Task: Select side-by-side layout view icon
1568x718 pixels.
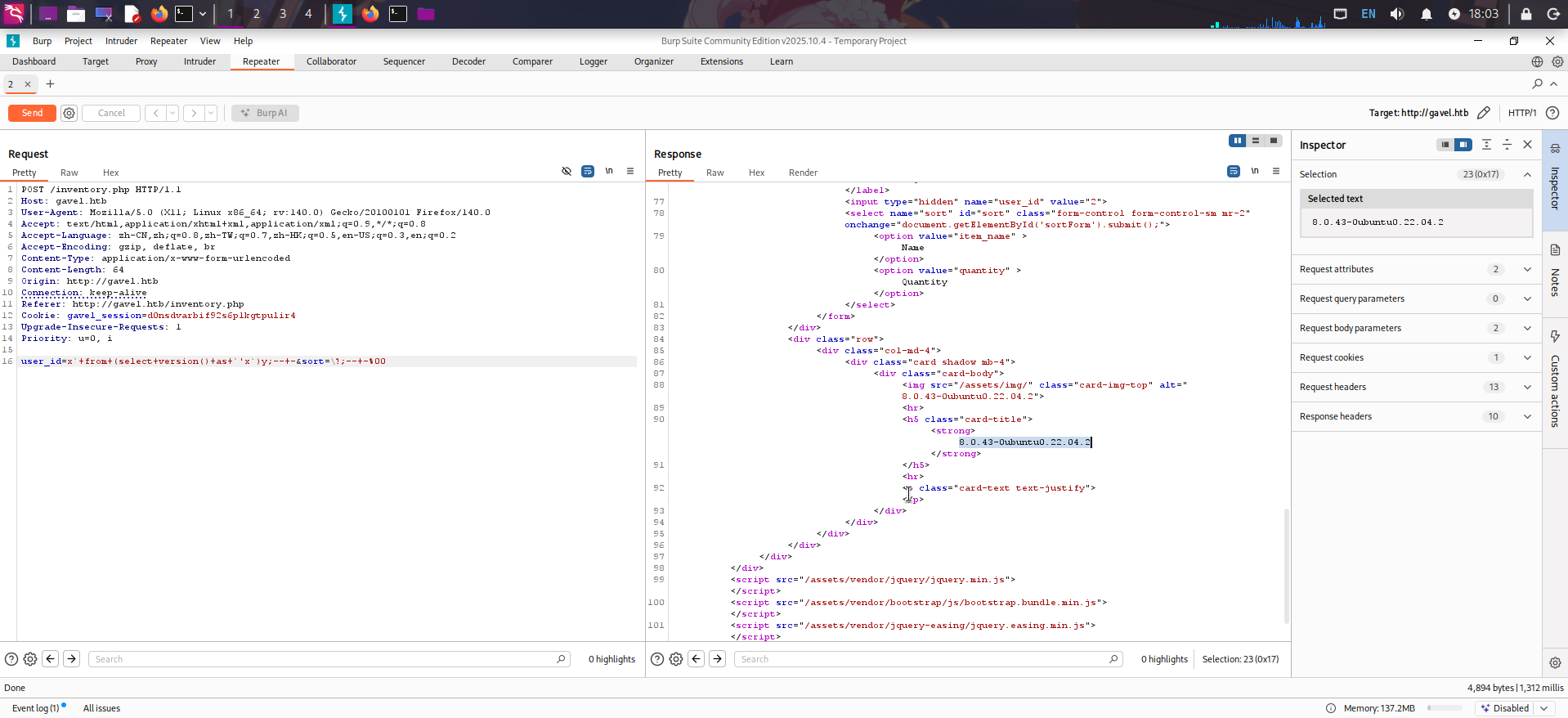Action: click(x=1237, y=141)
